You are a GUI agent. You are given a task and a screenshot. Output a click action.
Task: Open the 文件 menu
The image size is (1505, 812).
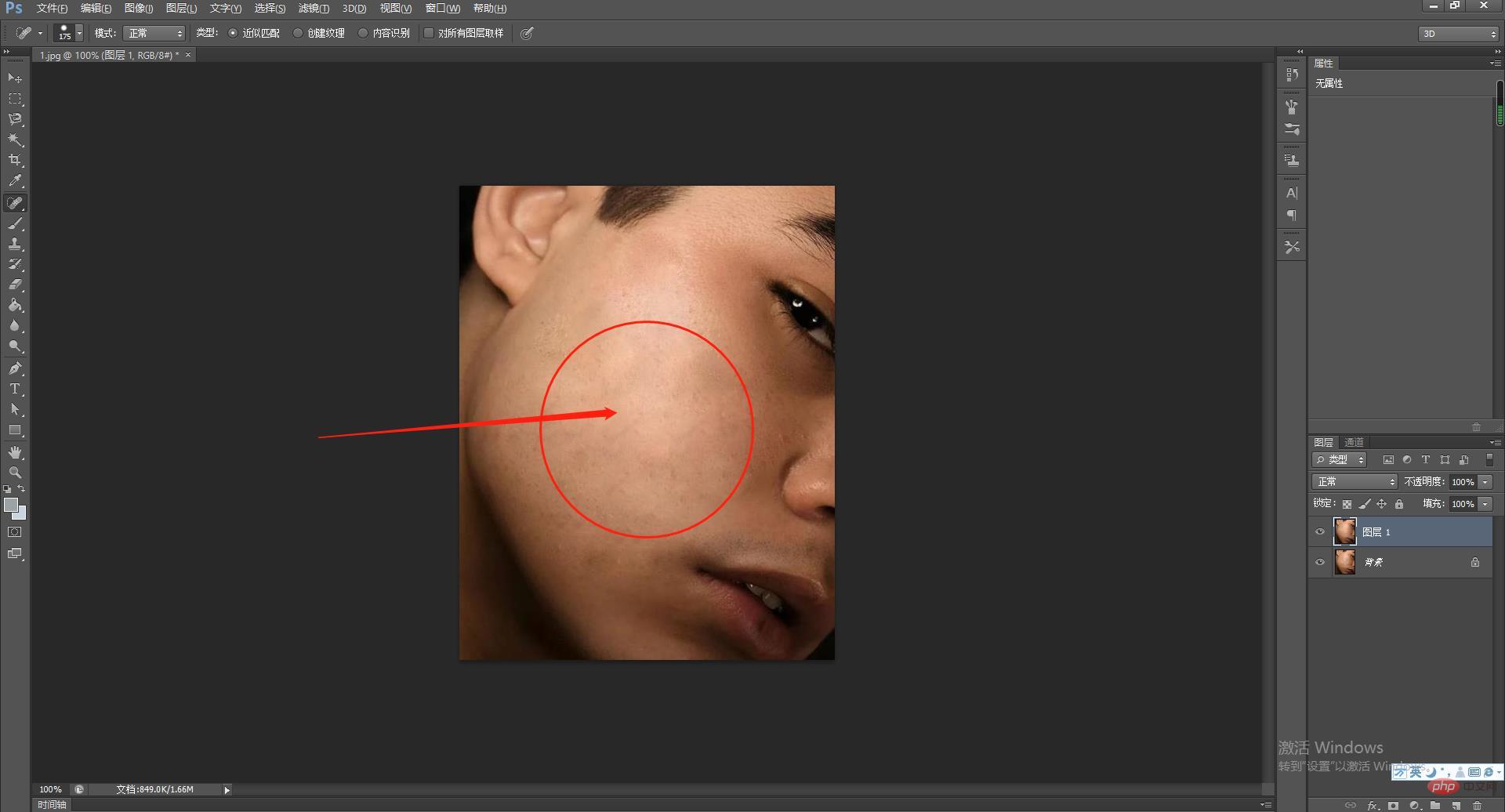52,8
